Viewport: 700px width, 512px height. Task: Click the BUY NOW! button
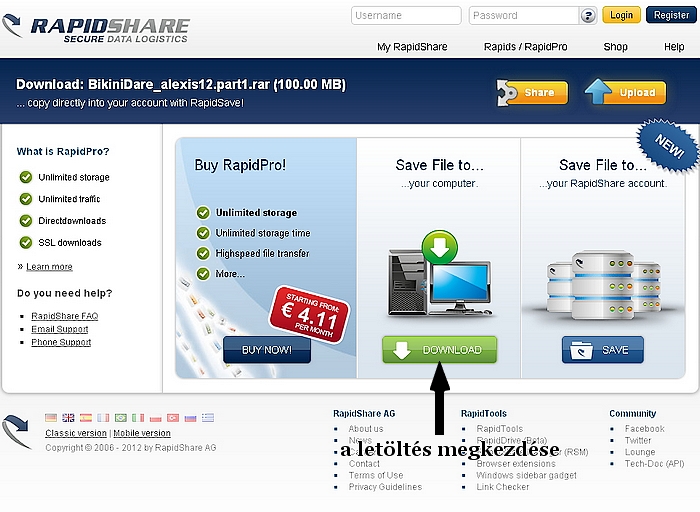point(267,350)
